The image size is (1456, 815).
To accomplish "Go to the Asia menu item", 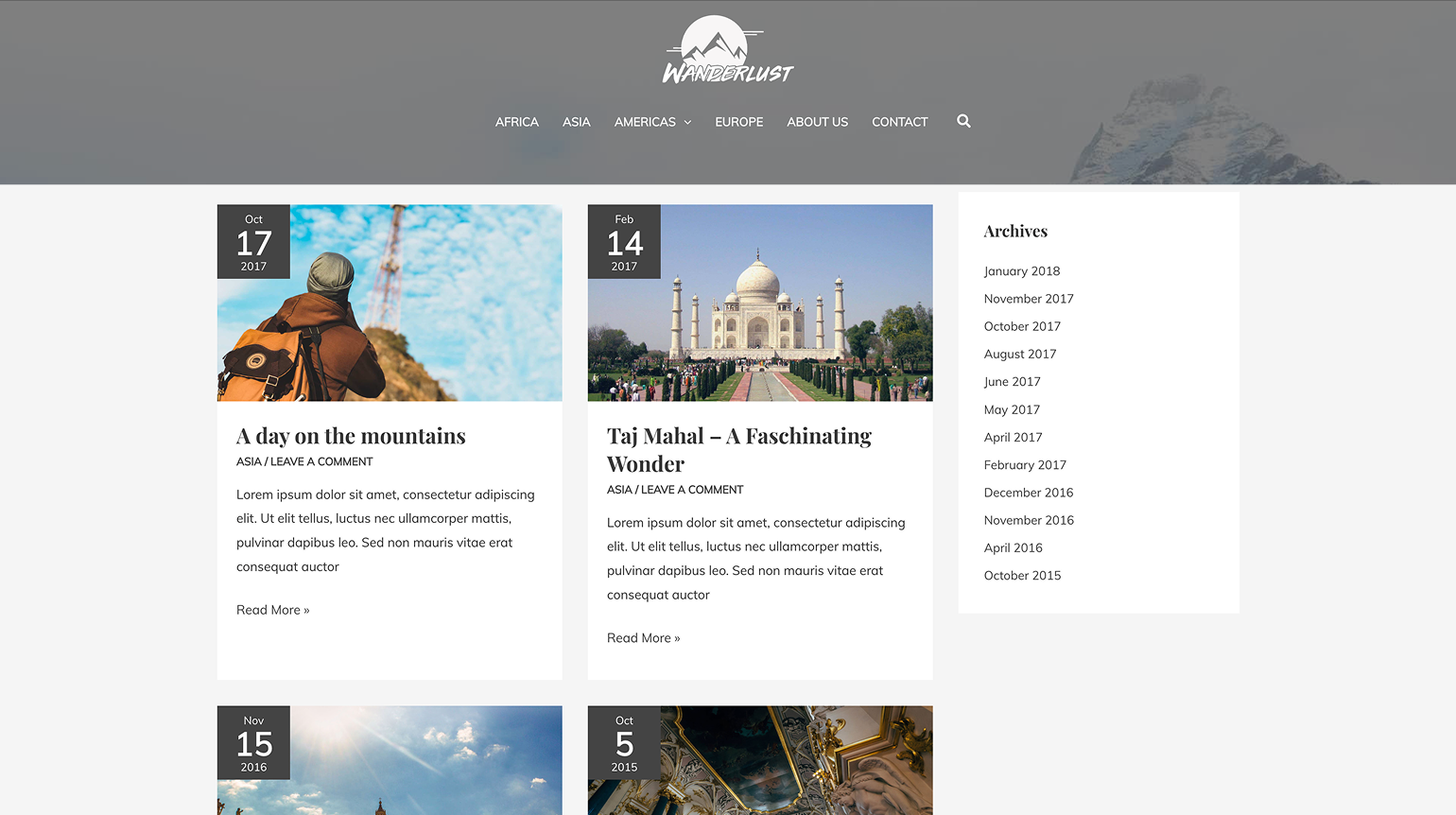I will pos(576,122).
